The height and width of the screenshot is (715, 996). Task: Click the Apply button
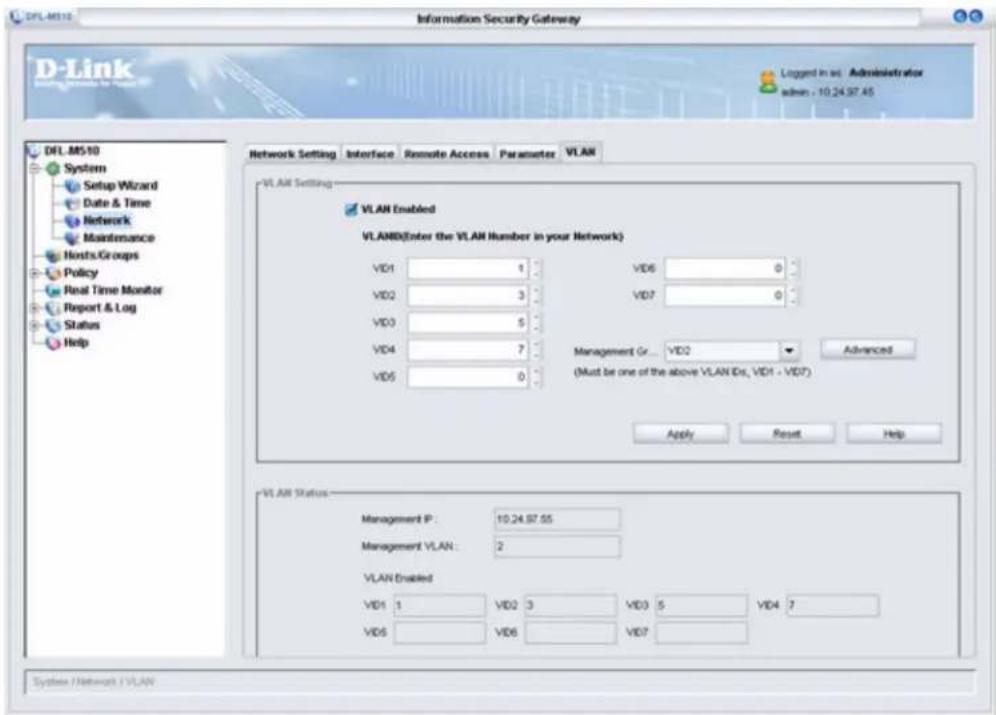[680, 434]
